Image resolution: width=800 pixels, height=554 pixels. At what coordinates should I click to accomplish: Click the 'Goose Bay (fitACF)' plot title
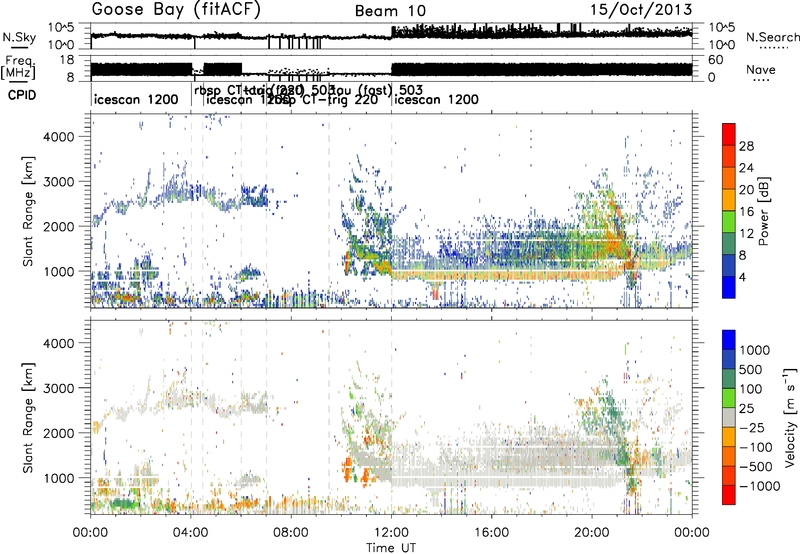coord(176,9)
